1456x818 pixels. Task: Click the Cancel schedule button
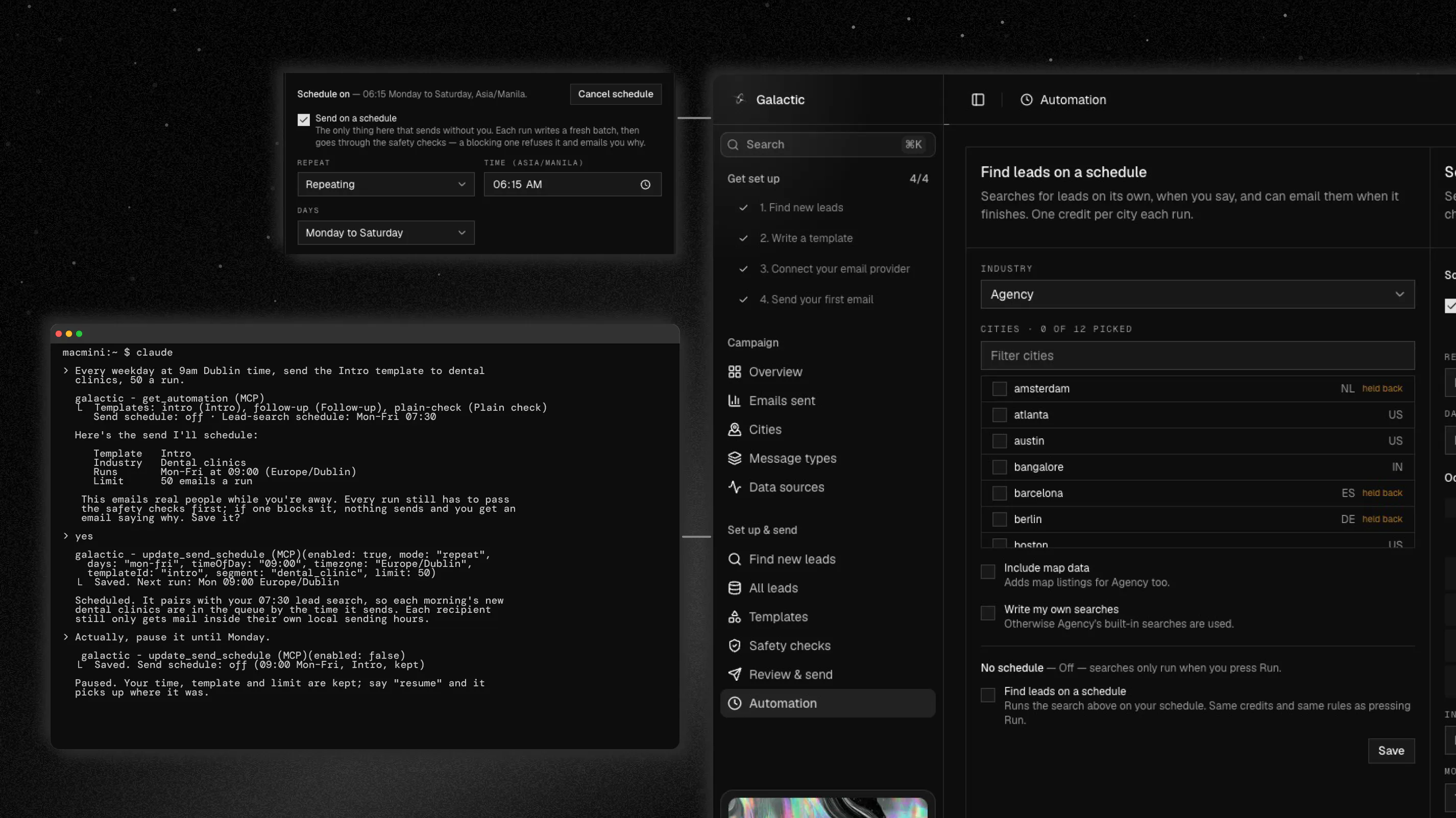tap(615, 94)
